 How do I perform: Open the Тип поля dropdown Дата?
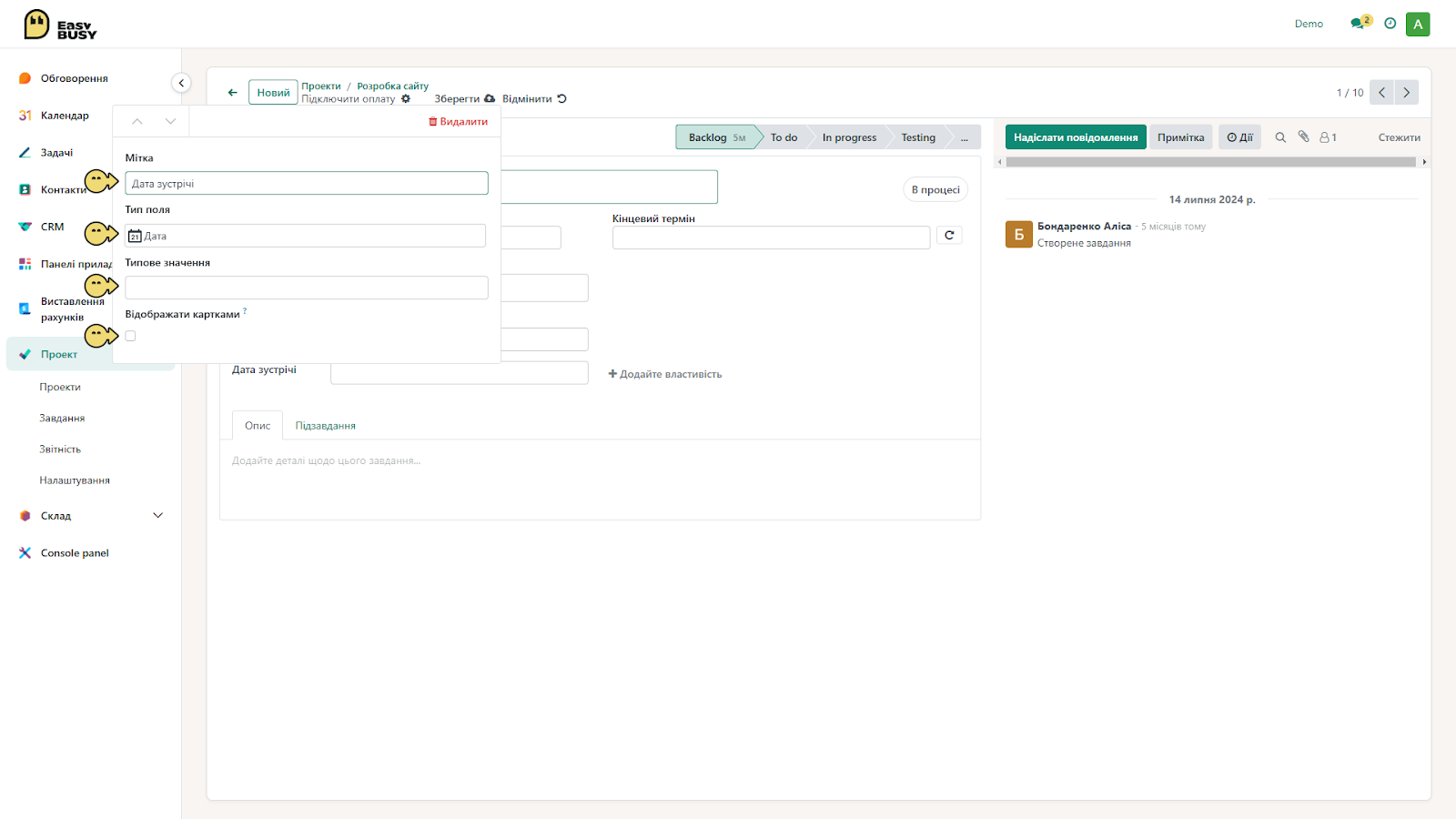305,236
